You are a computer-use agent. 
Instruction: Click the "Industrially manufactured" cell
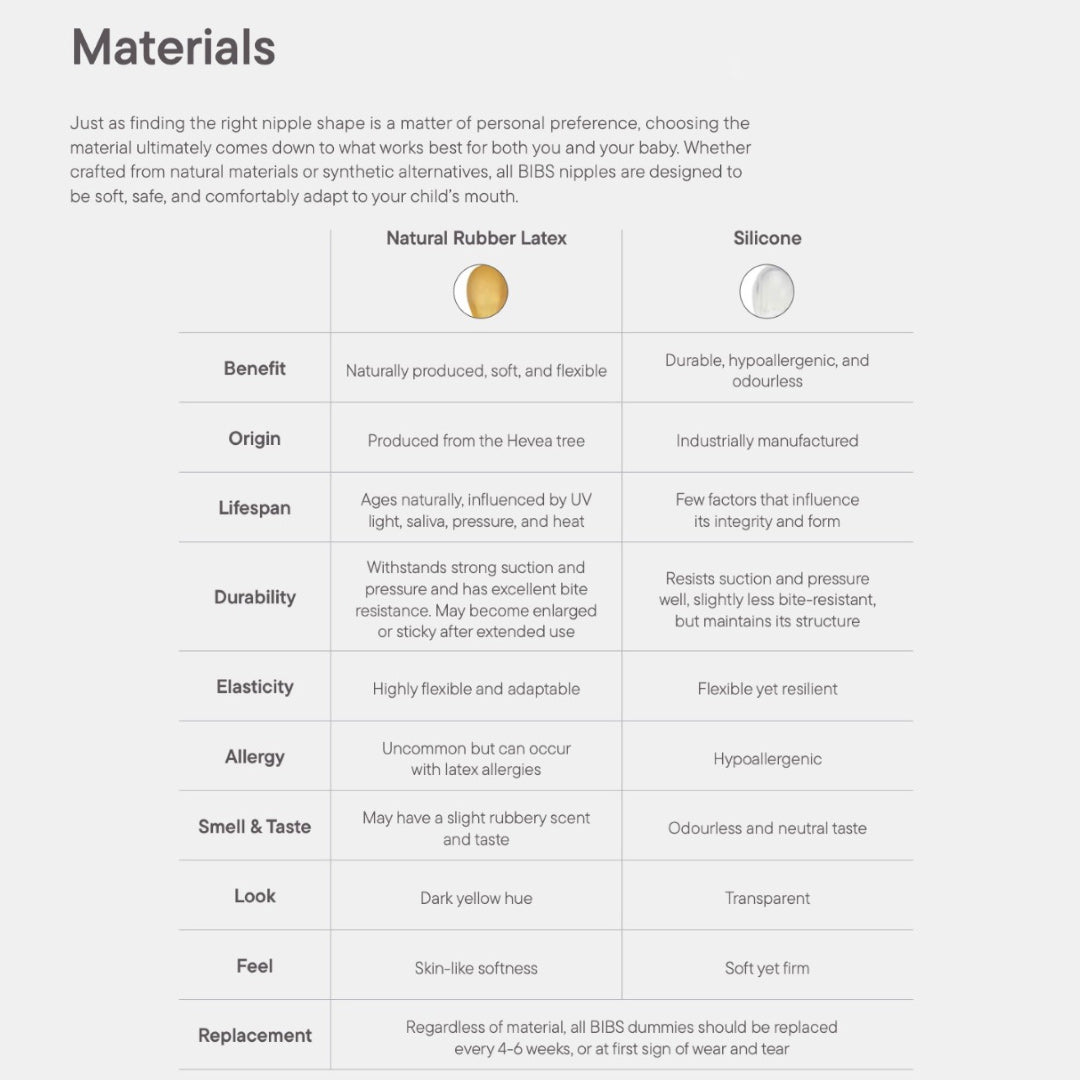(767, 441)
